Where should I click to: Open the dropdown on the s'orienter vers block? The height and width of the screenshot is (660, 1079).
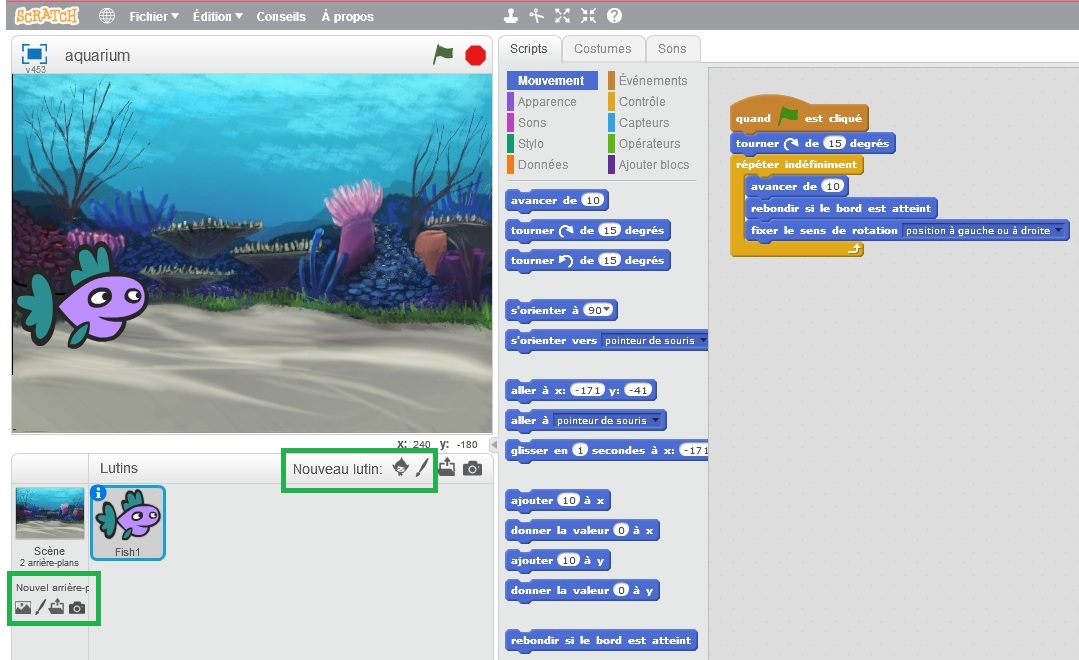(x=702, y=340)
